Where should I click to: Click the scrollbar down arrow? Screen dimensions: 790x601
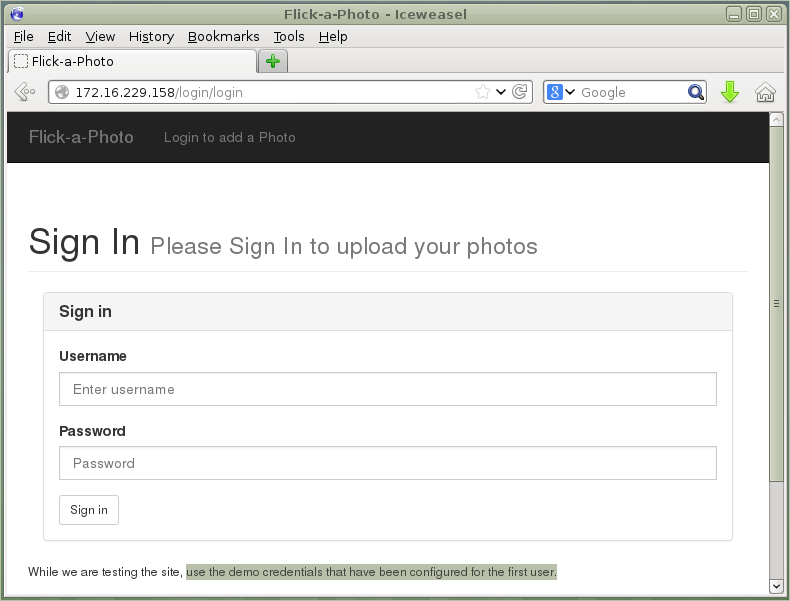776,586
